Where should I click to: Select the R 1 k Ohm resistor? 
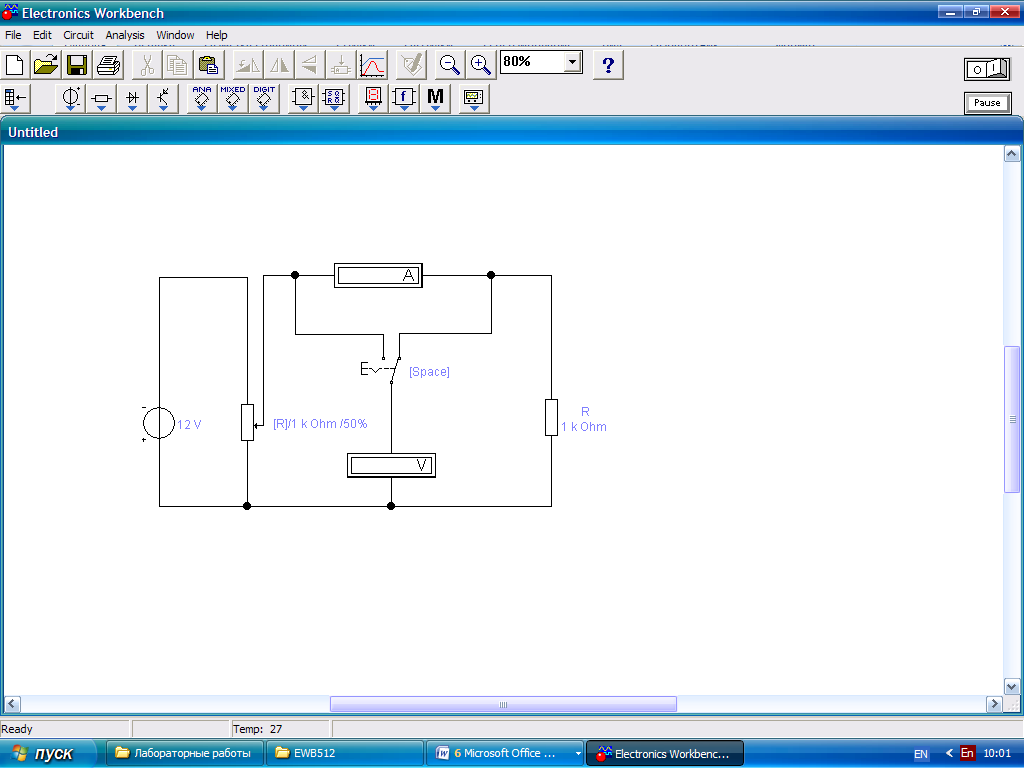pyautogui.click(x=551, y=417)
